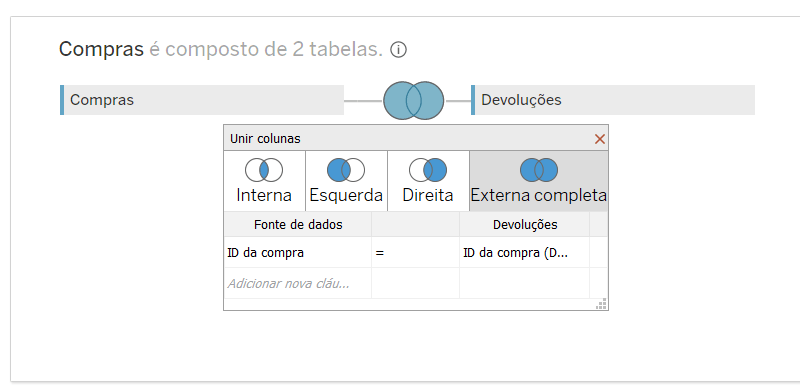Select the Direita join Venn icon
800x392 pixels.
coord(428,170)
